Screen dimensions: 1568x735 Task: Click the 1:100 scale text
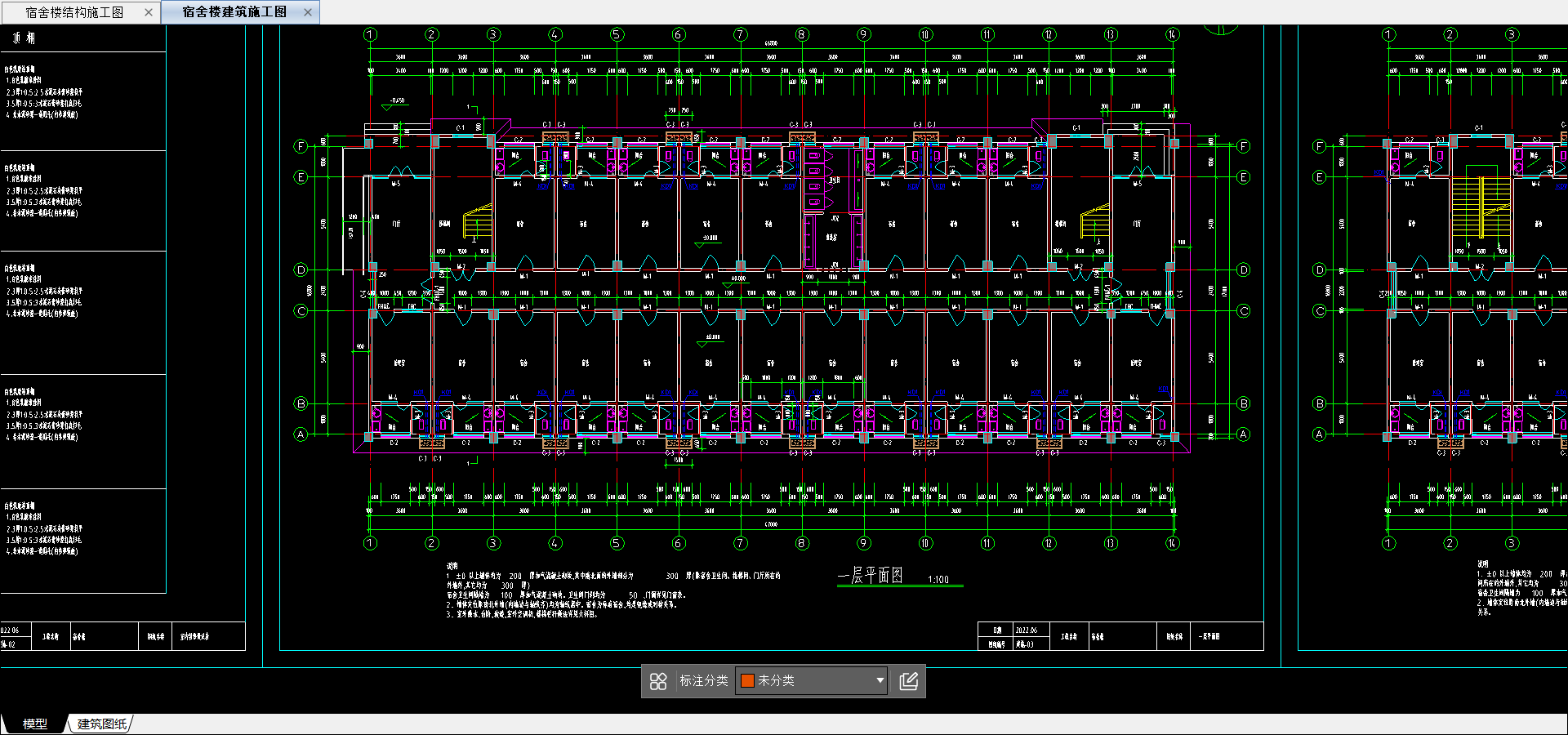coord(938,580)
